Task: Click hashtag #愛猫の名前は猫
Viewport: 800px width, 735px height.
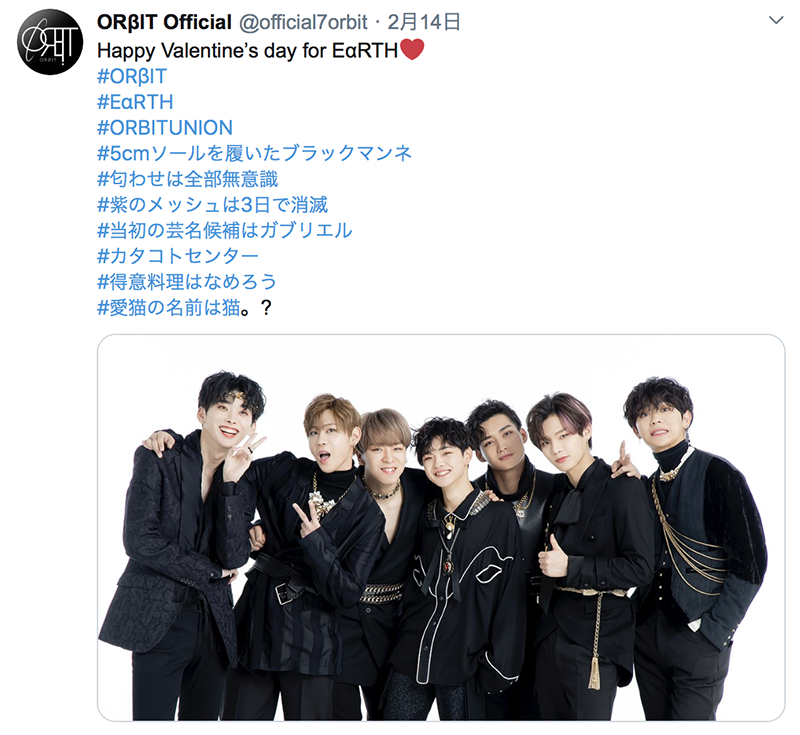Action: coord(168,307)
